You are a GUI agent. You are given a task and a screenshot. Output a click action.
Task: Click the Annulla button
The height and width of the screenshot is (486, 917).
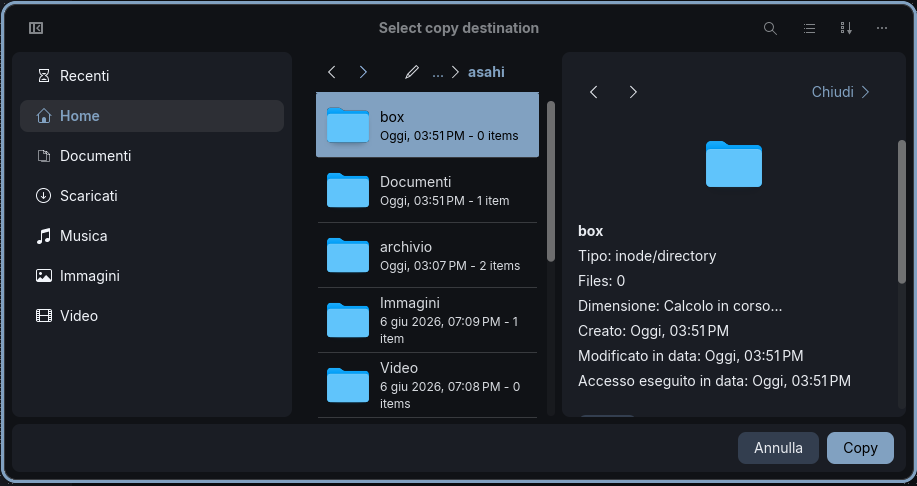click(778, 448)
